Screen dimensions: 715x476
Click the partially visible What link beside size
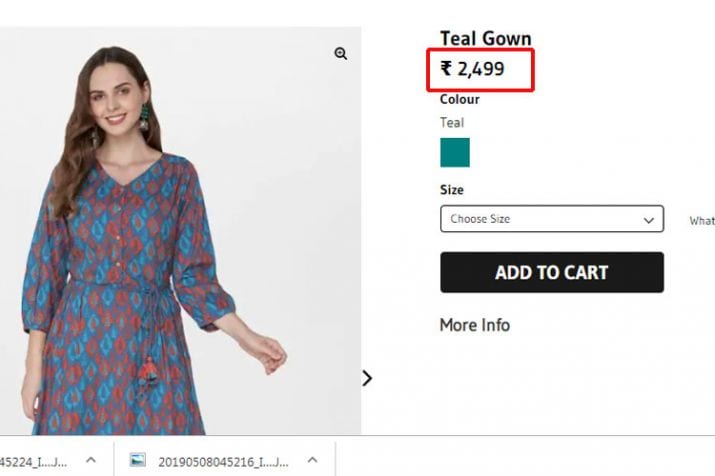tap(701, 221)
